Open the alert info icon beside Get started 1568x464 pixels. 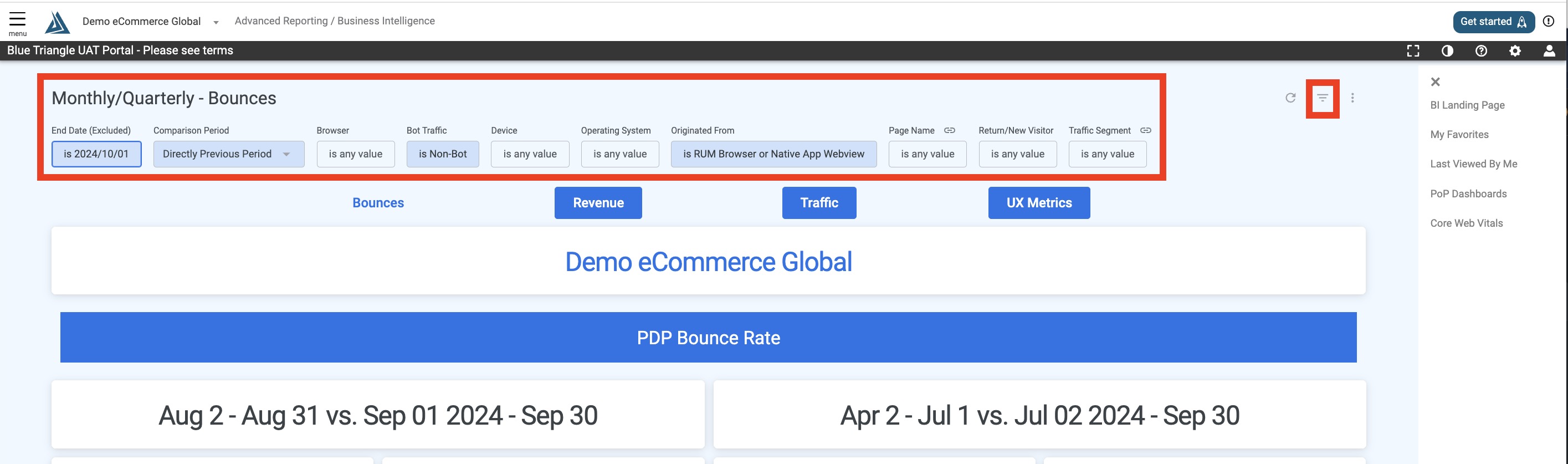pyautogui.click(x=1549, y=21)
